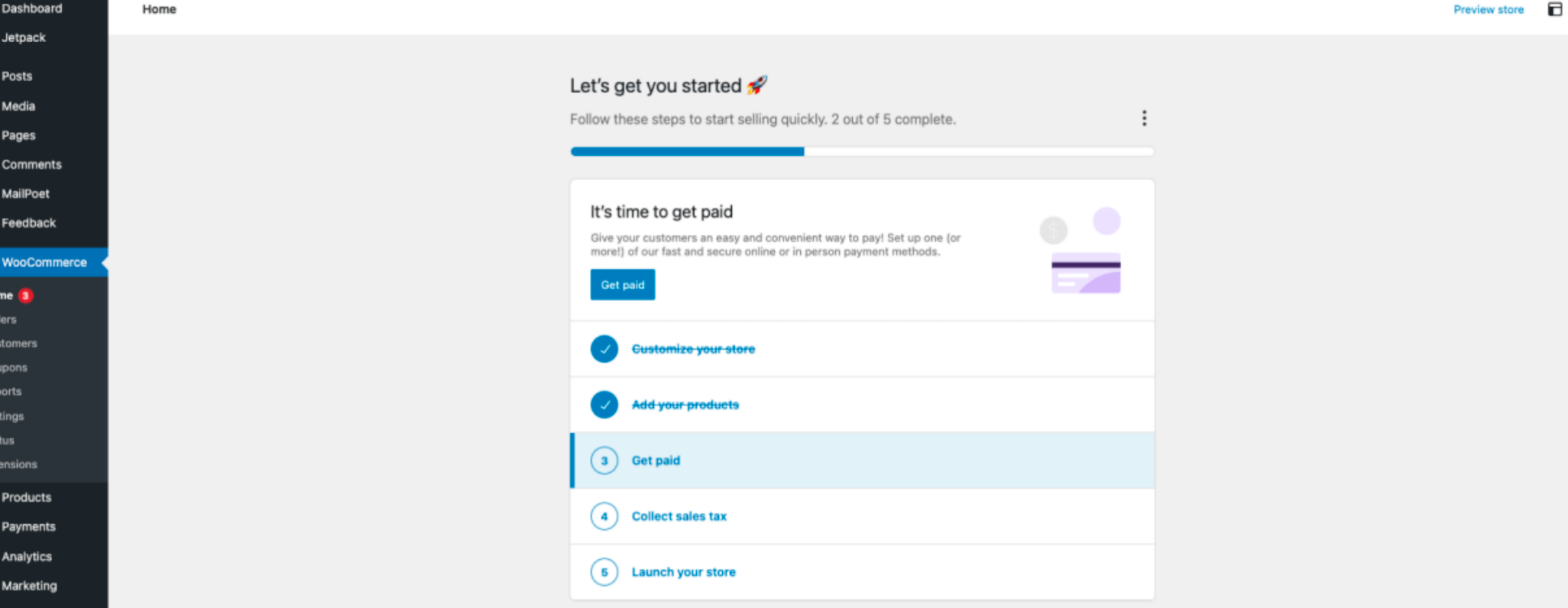Go to Analytics in the sidebar
The height and width of the screenshot is (608, 1568).
27,557
